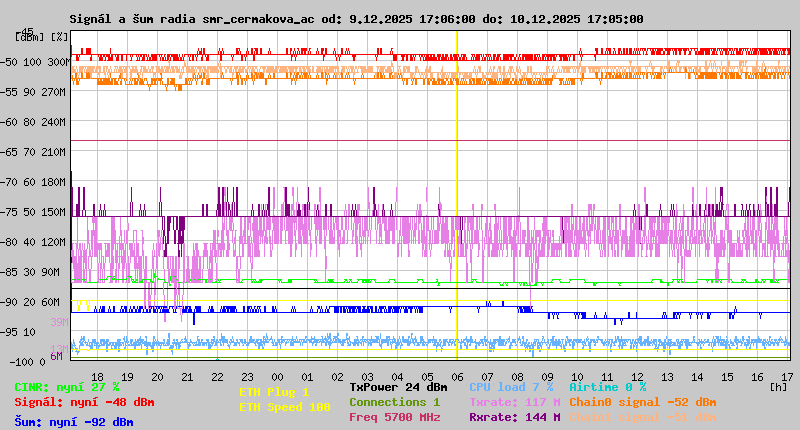This screenshot has width=800, height=430.
Task: Click the hour '01' x-axis label
Action: coord(307,377)
